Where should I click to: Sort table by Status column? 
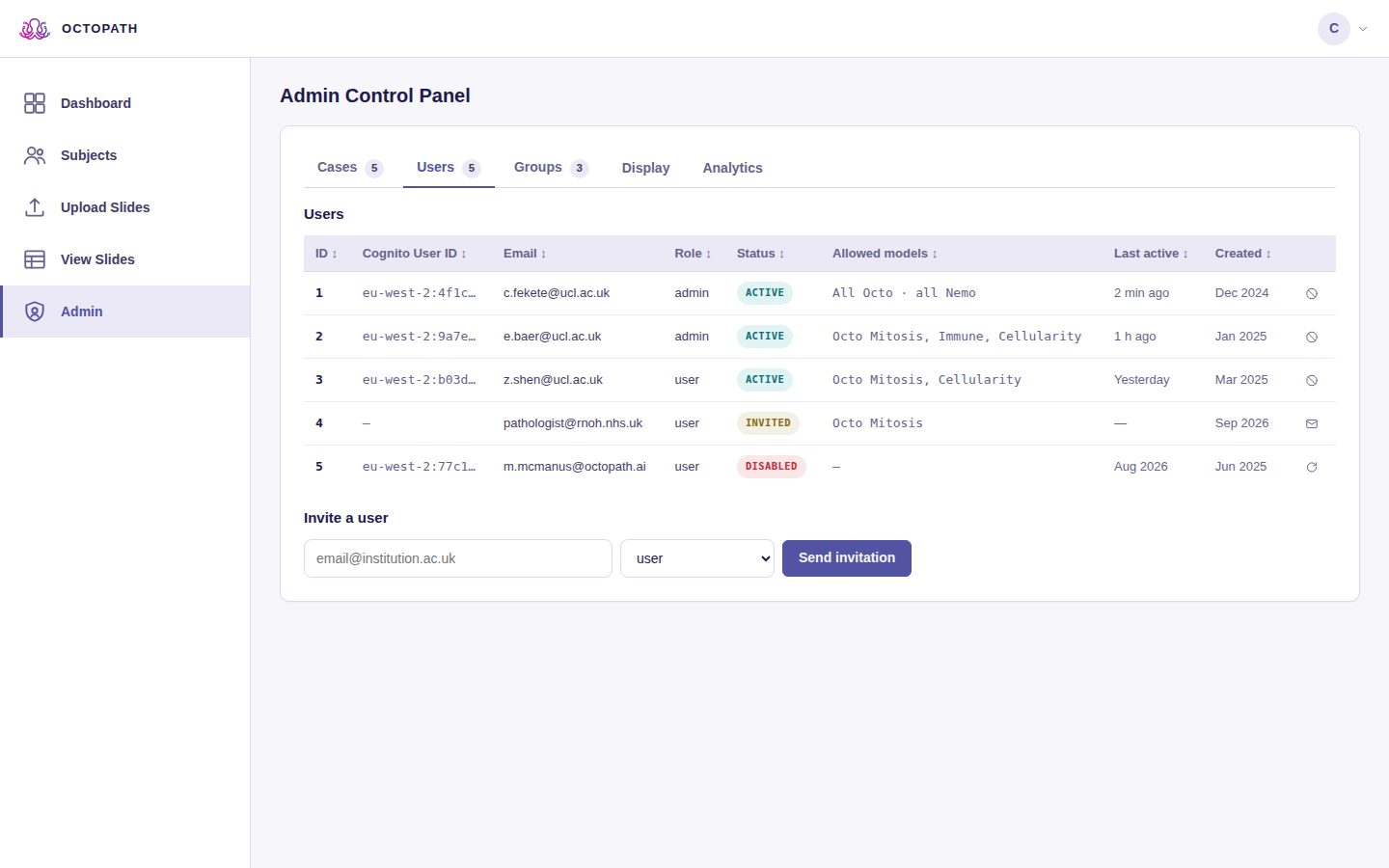click(x=760, y=254)
